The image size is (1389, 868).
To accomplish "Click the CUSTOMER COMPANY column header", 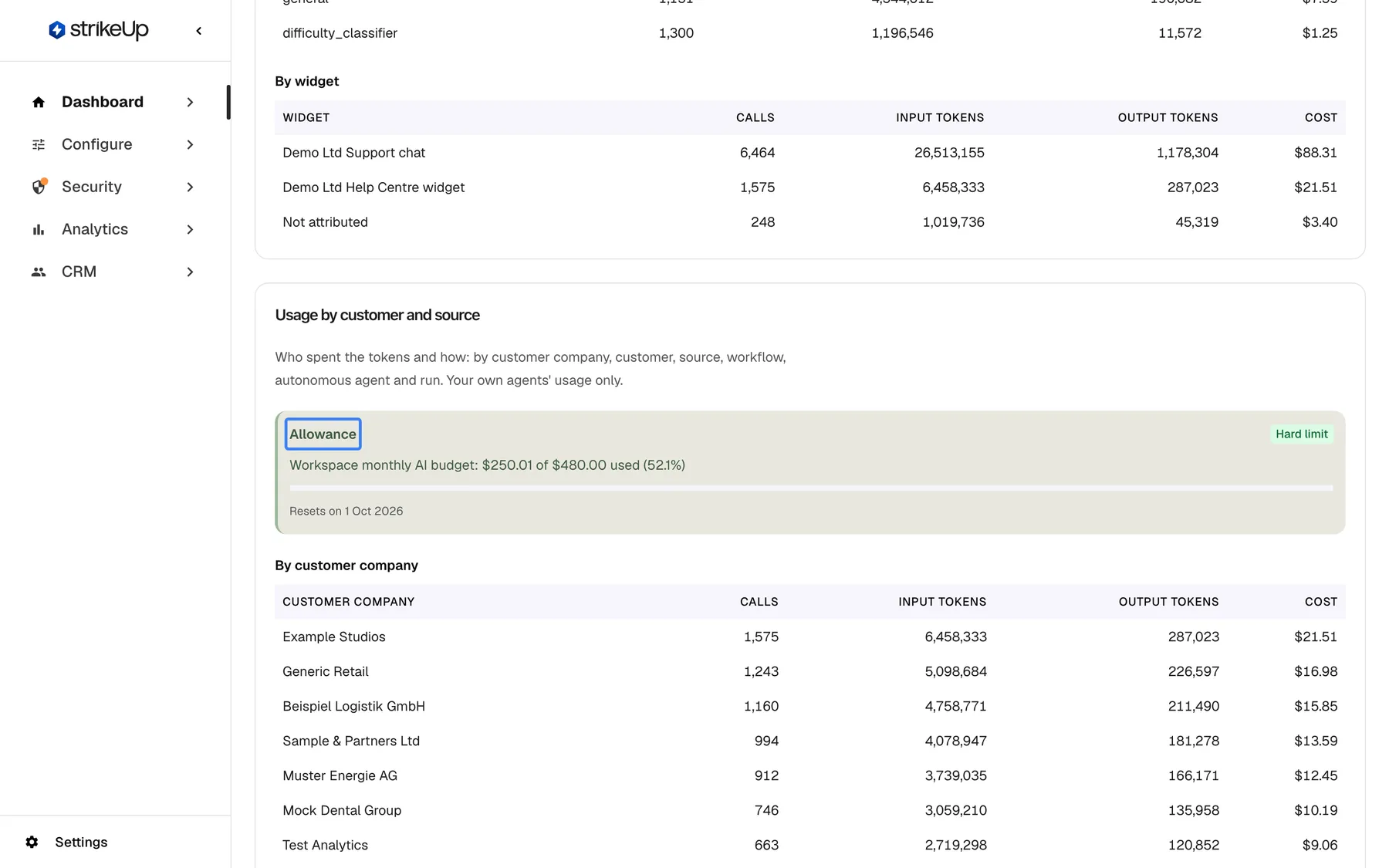I will (349, 602).
